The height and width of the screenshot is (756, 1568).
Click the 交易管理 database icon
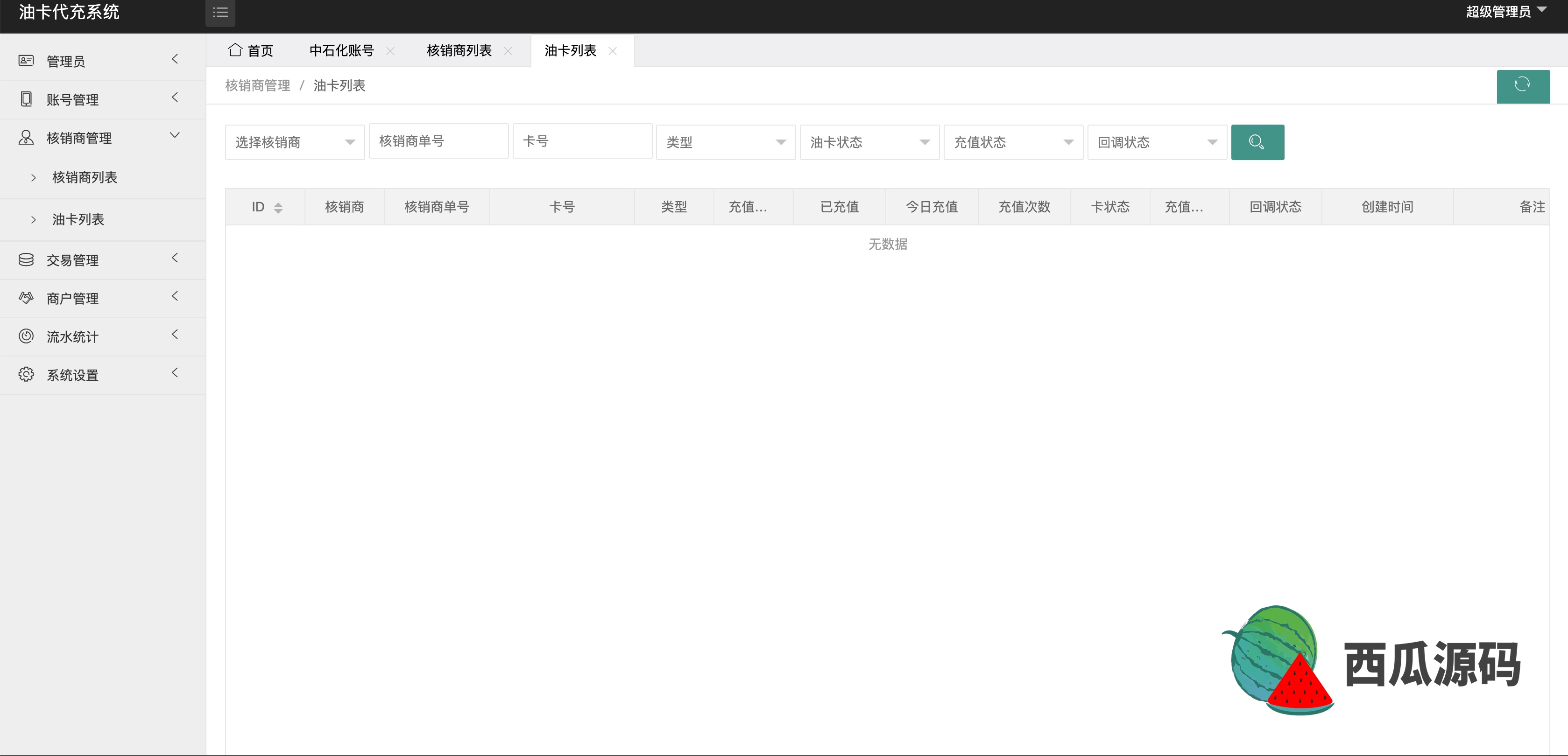pyautogui.click(x=26, y=260)
